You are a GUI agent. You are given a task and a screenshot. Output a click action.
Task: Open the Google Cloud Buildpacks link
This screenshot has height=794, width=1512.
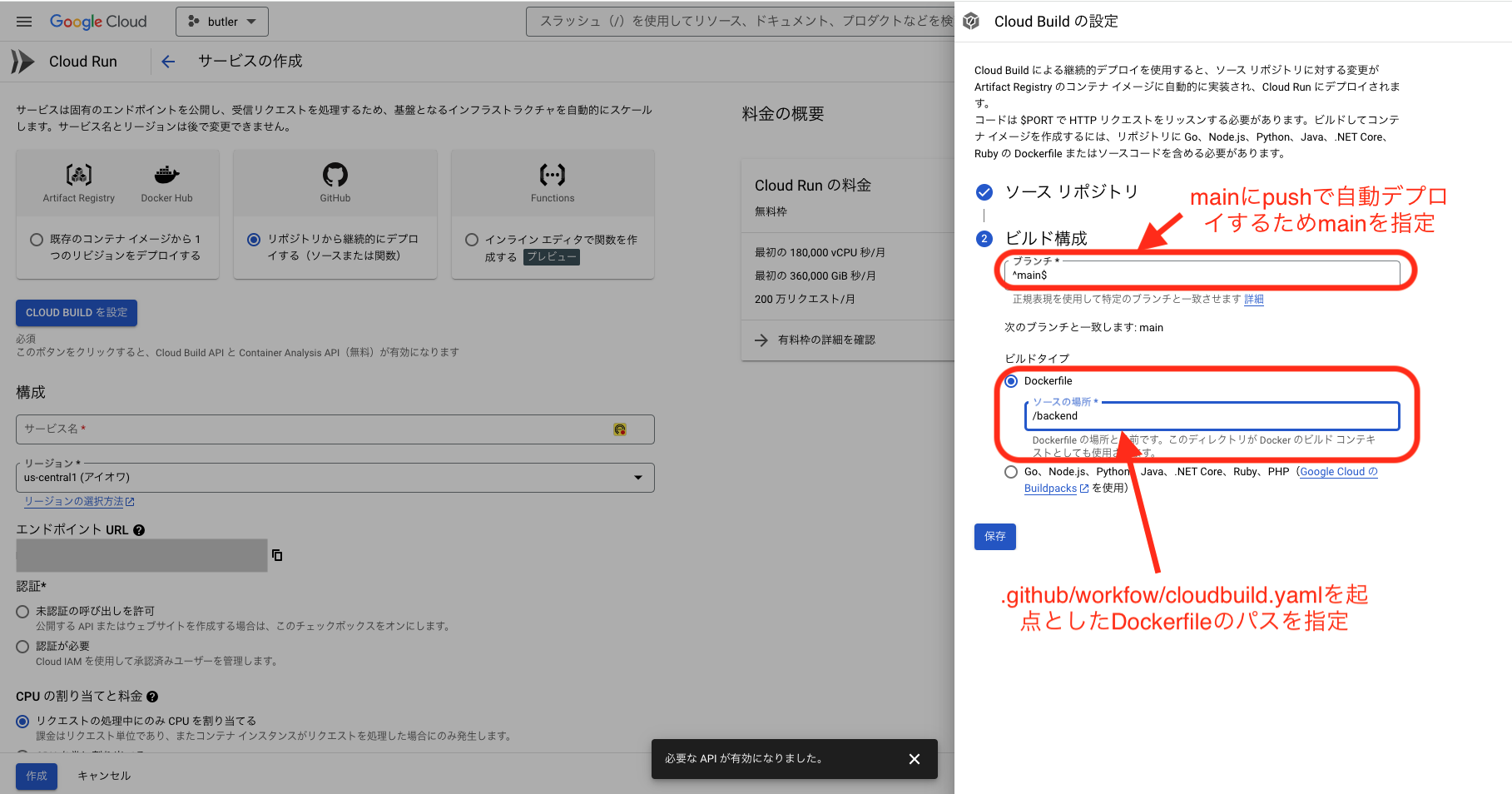(1338, 472)
